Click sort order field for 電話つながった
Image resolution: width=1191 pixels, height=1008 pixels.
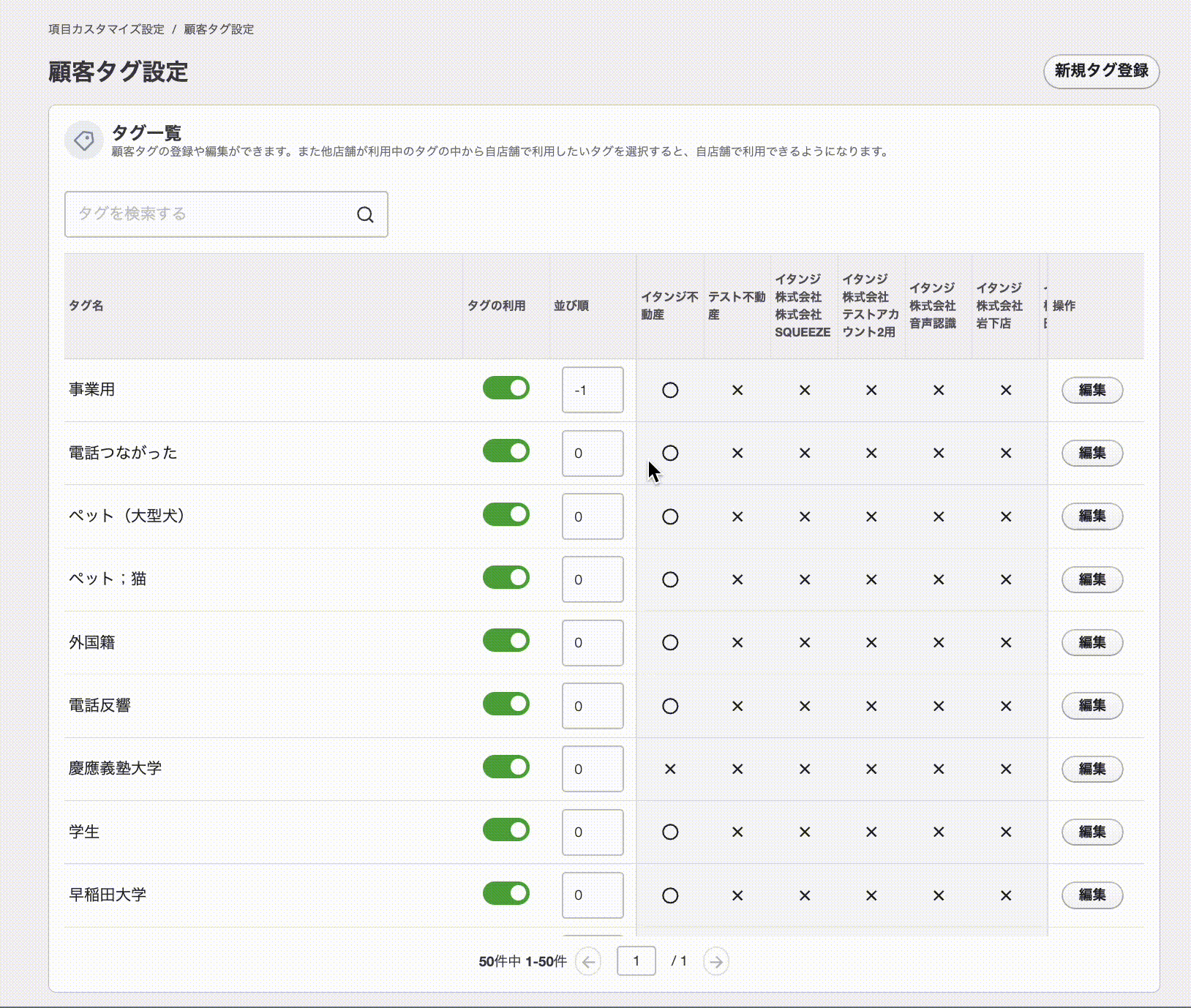593,453
